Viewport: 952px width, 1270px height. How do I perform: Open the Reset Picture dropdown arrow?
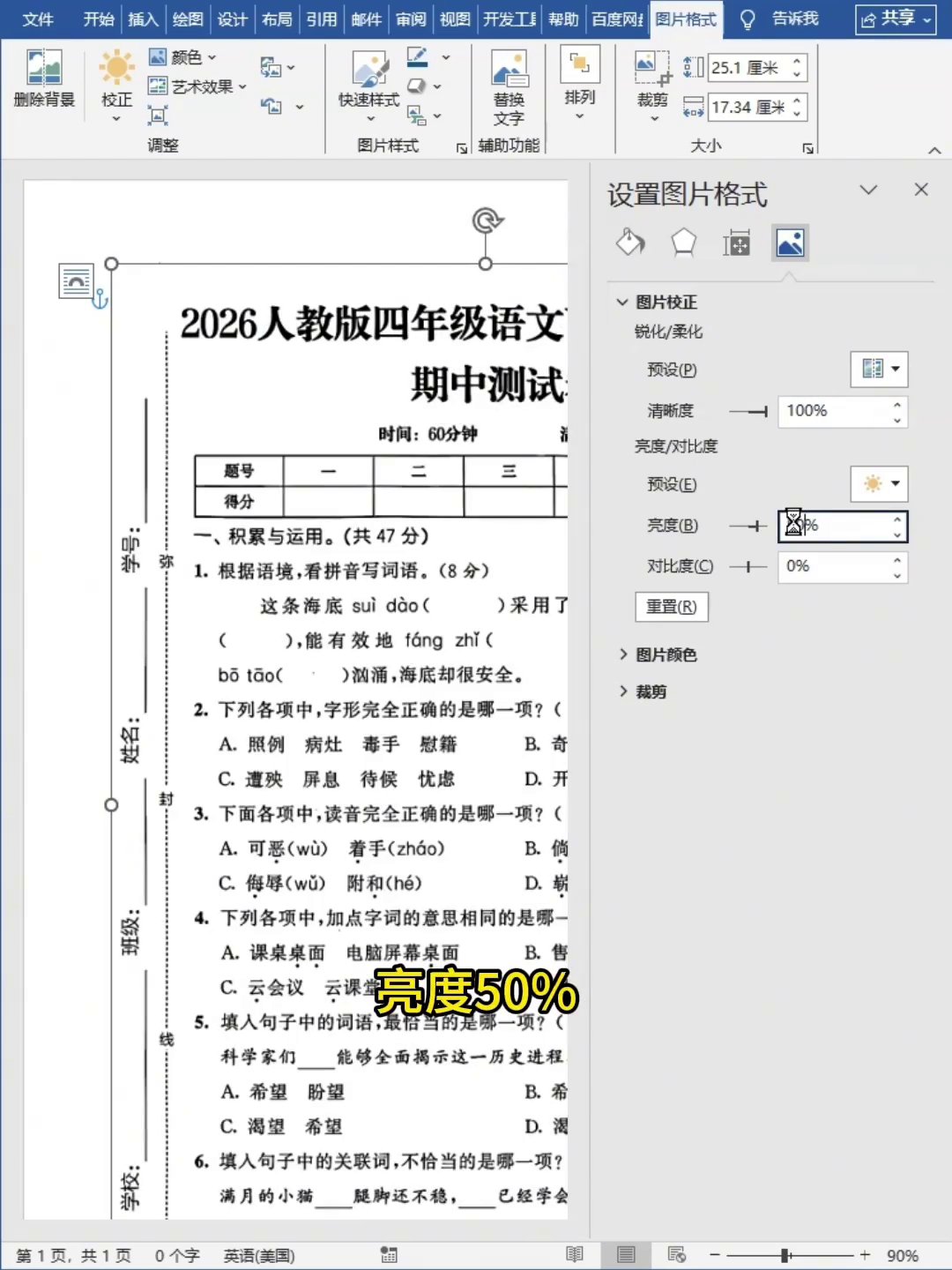[300, 107]
